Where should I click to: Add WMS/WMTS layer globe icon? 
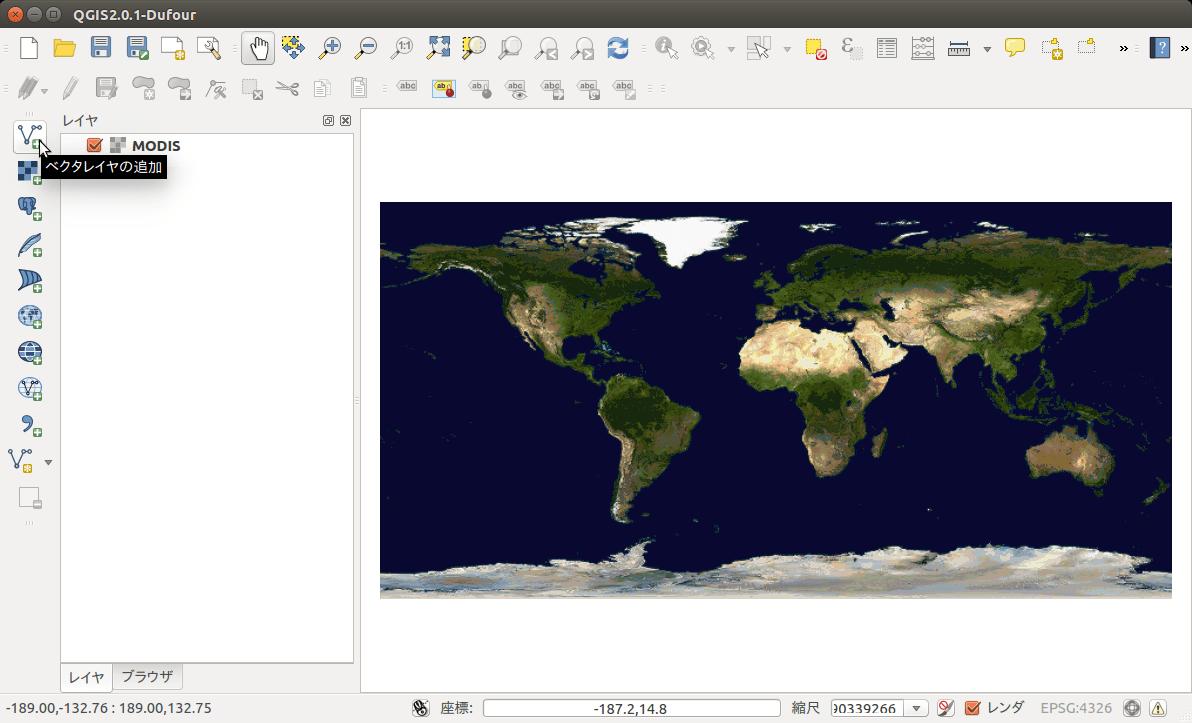(x=30, y=316)
